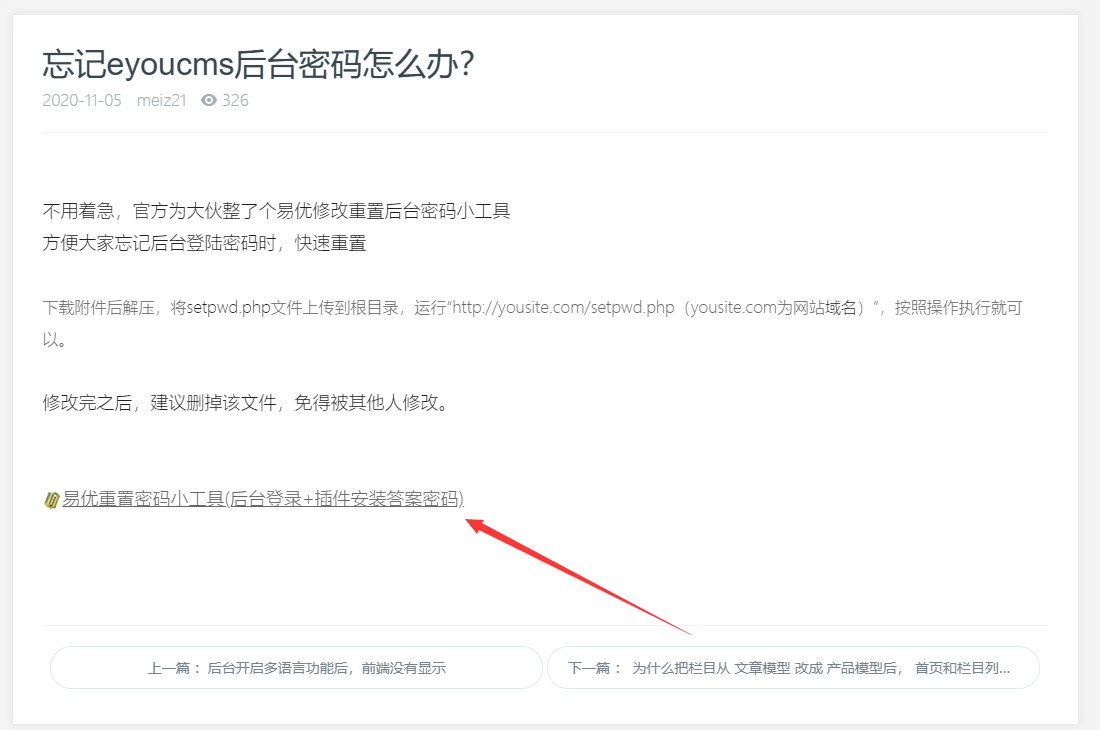Go to previous article 后台开启多语言功能后
This screenshot has width=1100, height=730.
[296, 668]
